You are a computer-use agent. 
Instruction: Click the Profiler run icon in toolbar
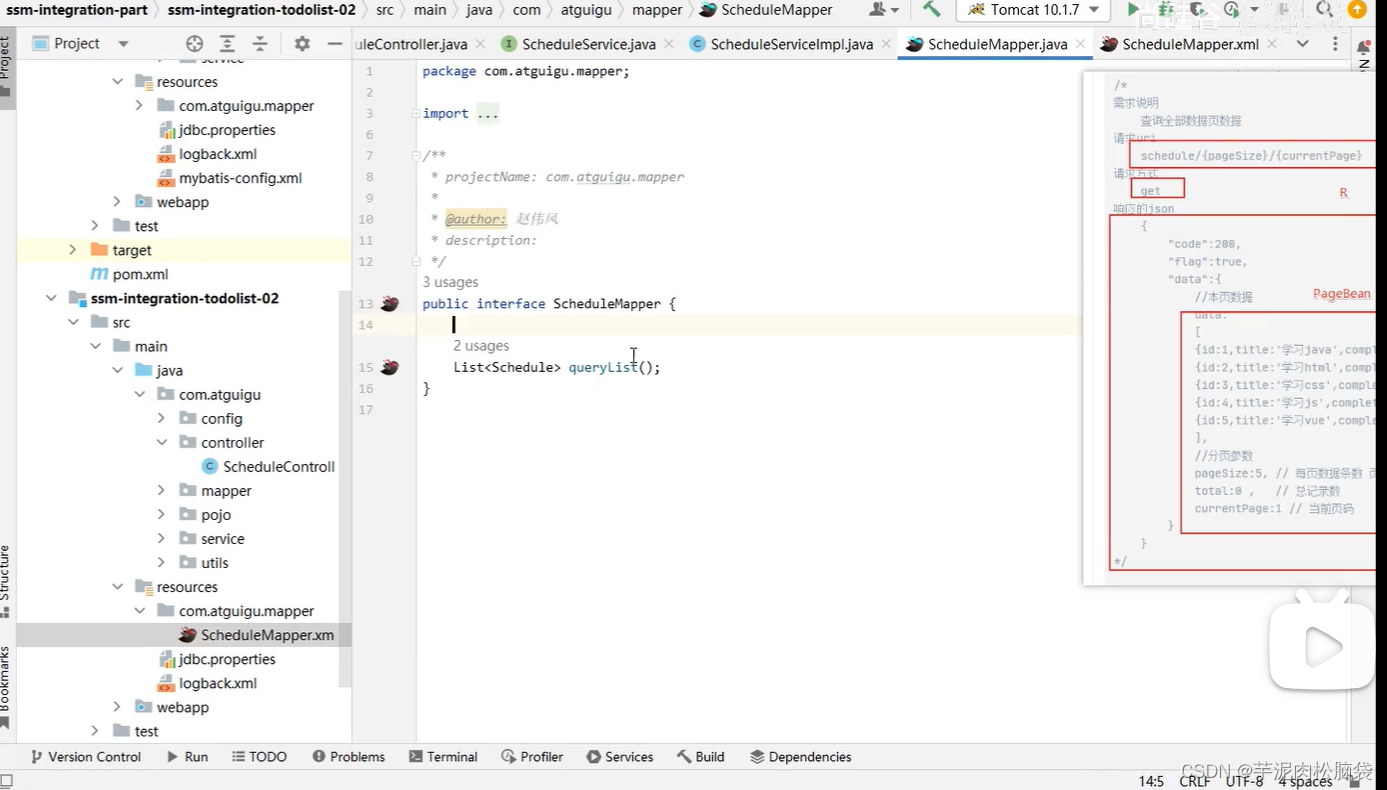pos(1230,9)
